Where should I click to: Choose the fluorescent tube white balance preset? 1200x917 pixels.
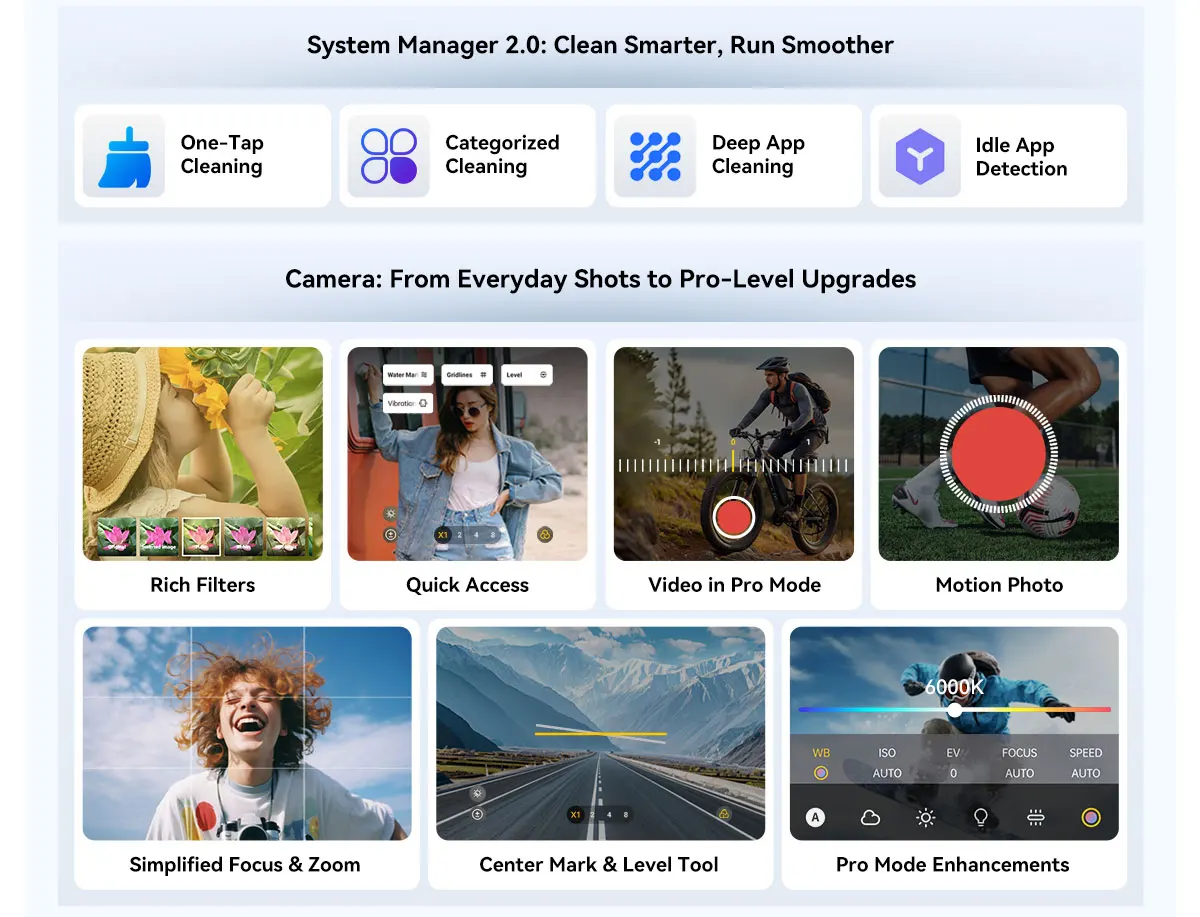pos(1036,817)
